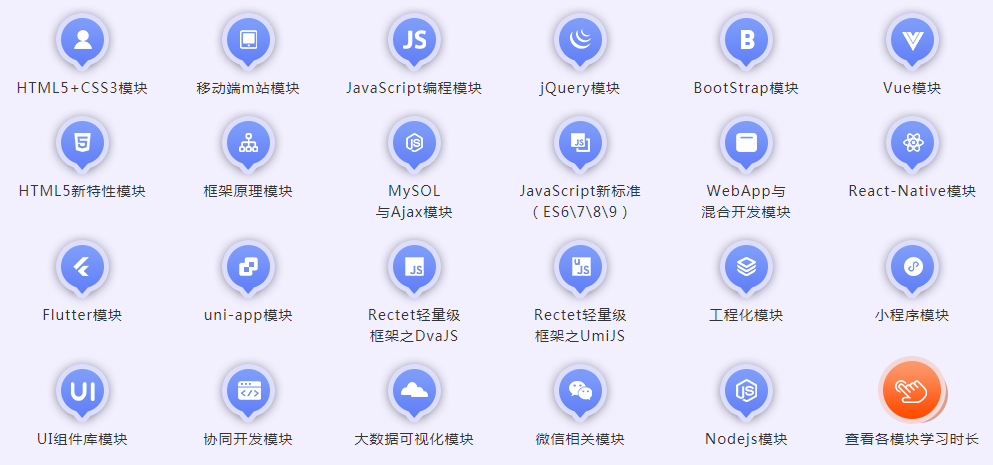Image resolution: width=993 pixels, height=465 pixels.
Task: Click the mobile m-site tablet icon
Action: (x=248, y=41)
